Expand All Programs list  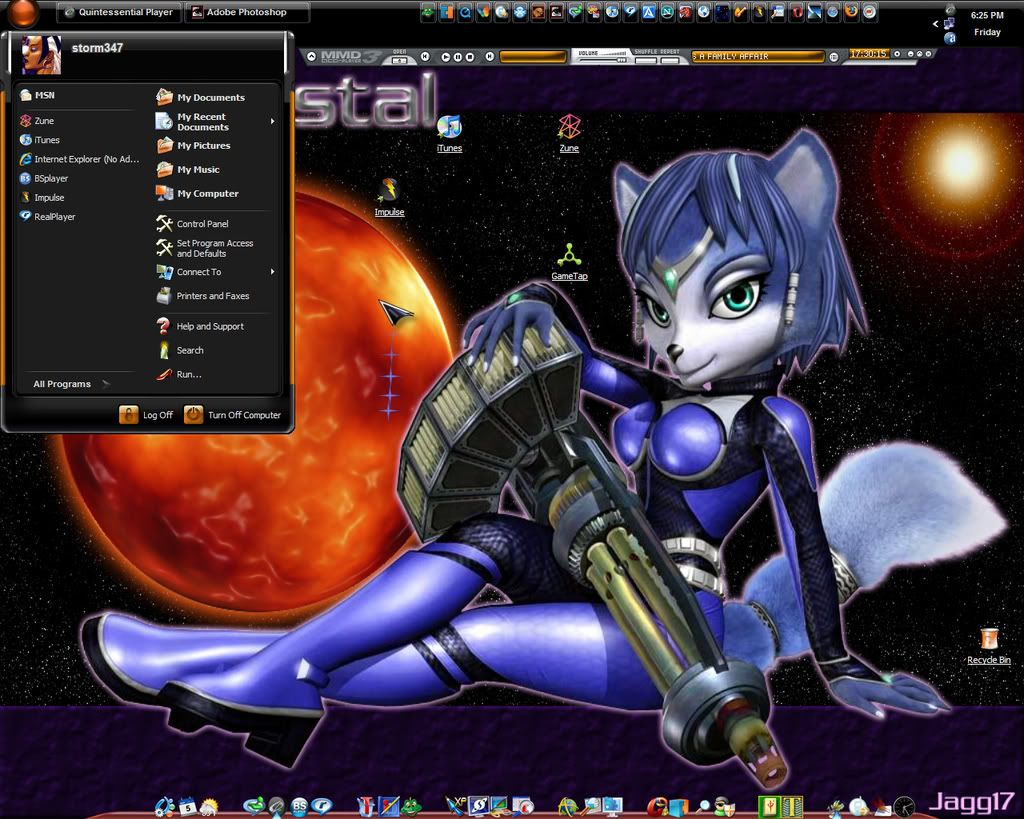71,384
